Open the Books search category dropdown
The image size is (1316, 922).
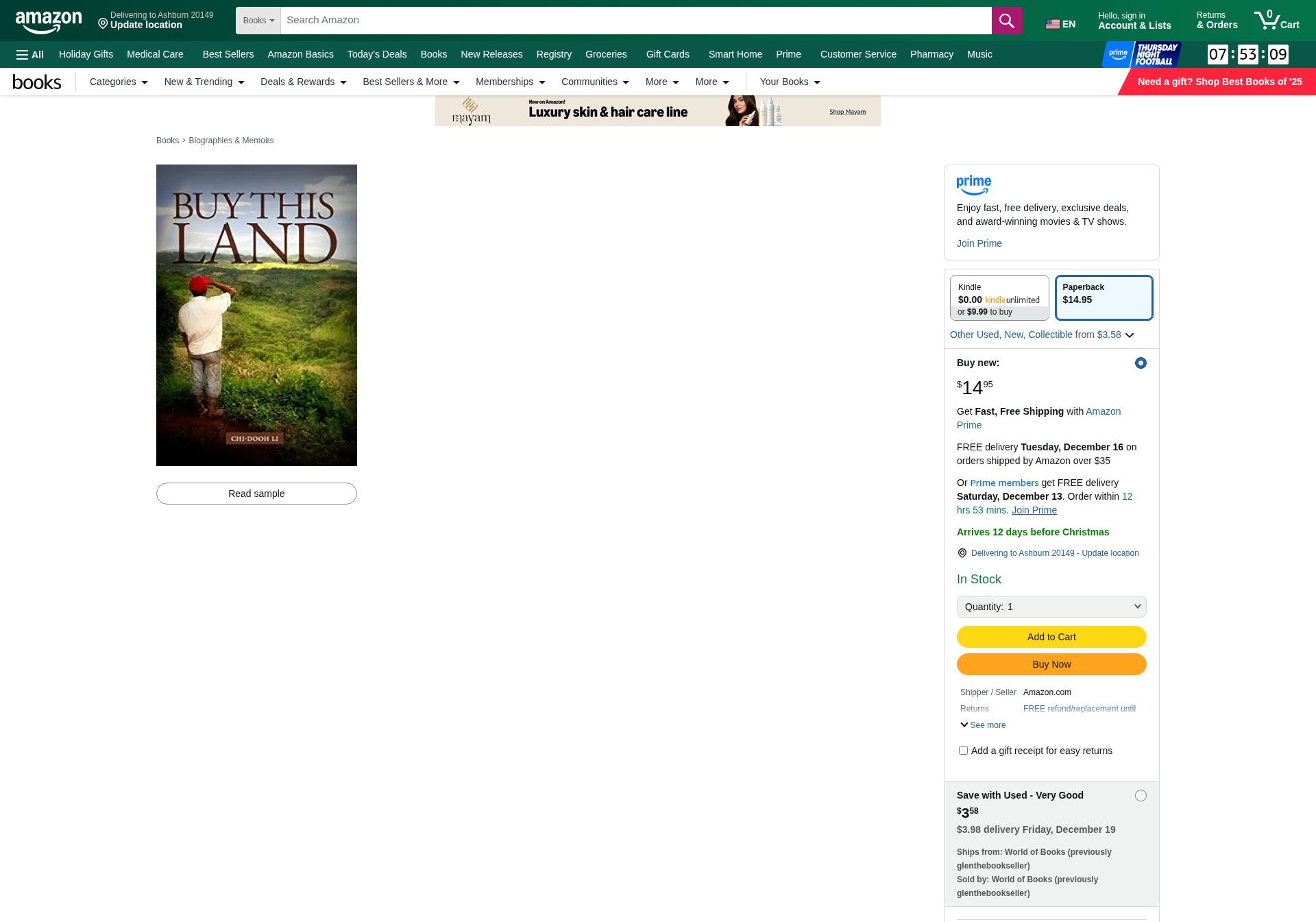click(x=258, y=21)
